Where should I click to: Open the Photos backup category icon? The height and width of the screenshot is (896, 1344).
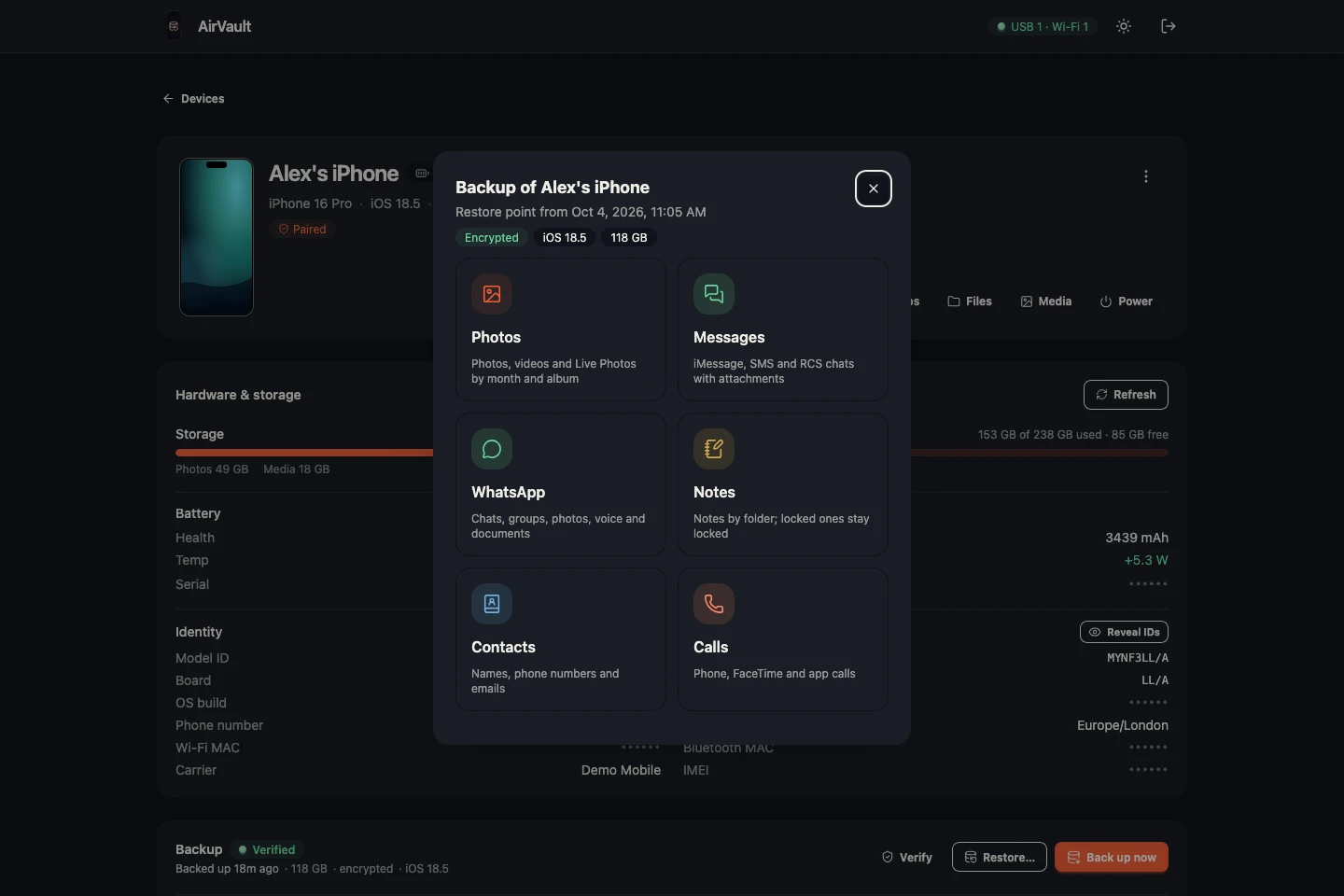point(492,294)
